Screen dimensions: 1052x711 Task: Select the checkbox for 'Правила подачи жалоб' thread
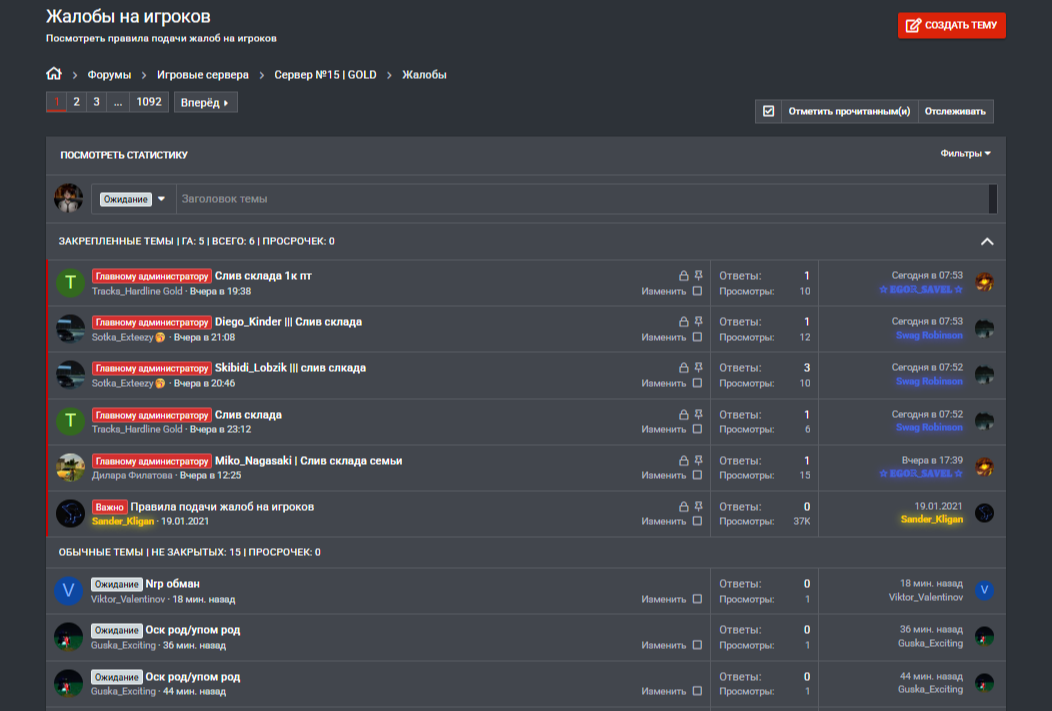pyautogui.click(x=697, y=521)
